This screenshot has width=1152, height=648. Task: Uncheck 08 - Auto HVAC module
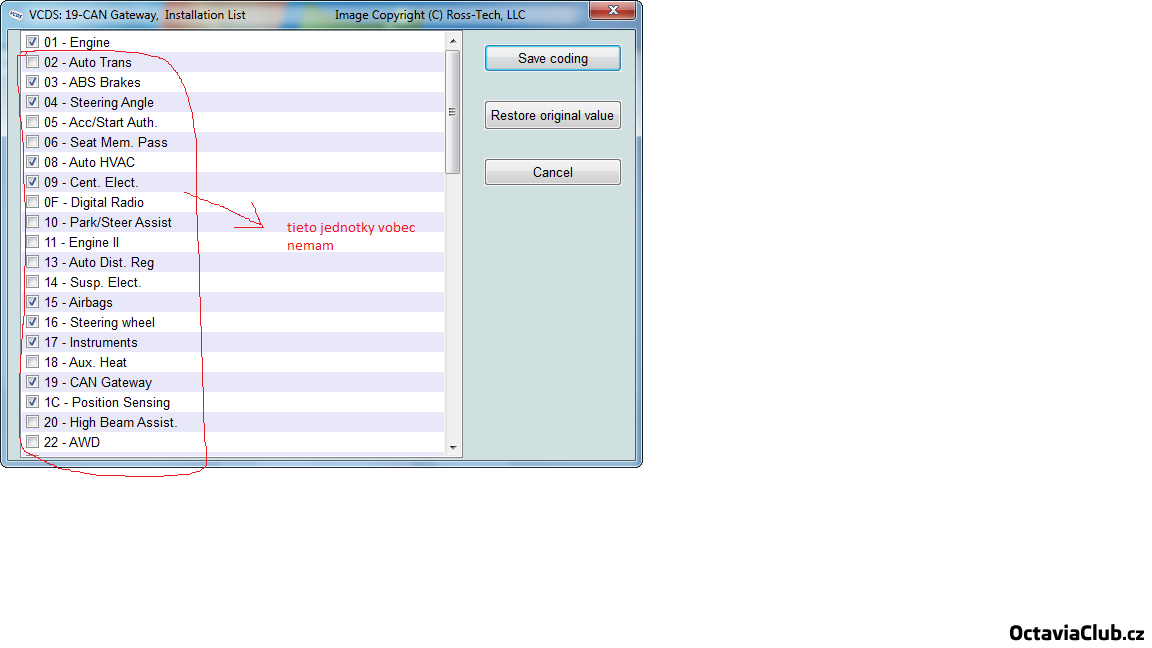point(33,162)
